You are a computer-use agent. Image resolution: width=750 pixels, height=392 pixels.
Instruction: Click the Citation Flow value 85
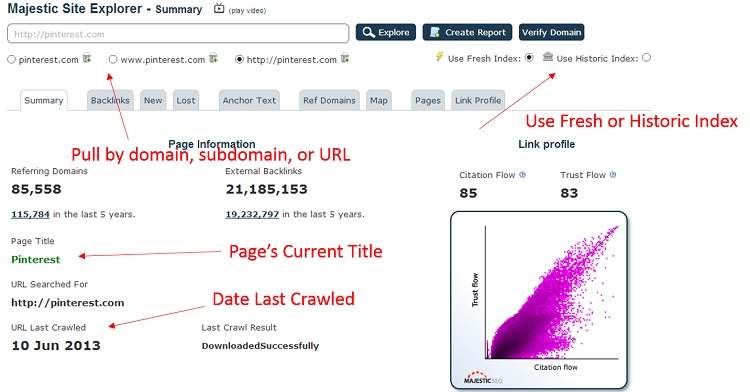pos(468,193)
